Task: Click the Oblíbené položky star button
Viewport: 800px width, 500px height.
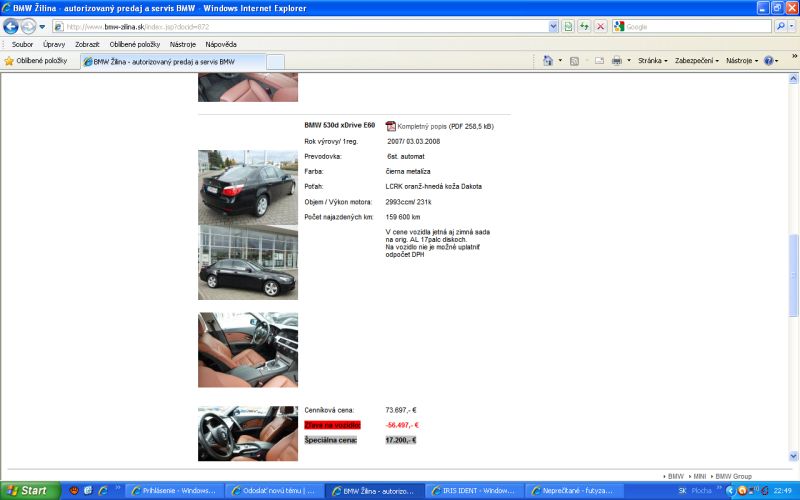Action: point(36,61)
